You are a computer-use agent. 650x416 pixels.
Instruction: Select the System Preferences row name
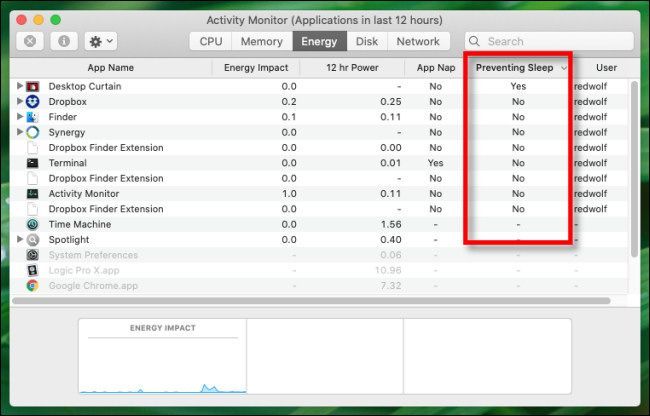(93, 255)
